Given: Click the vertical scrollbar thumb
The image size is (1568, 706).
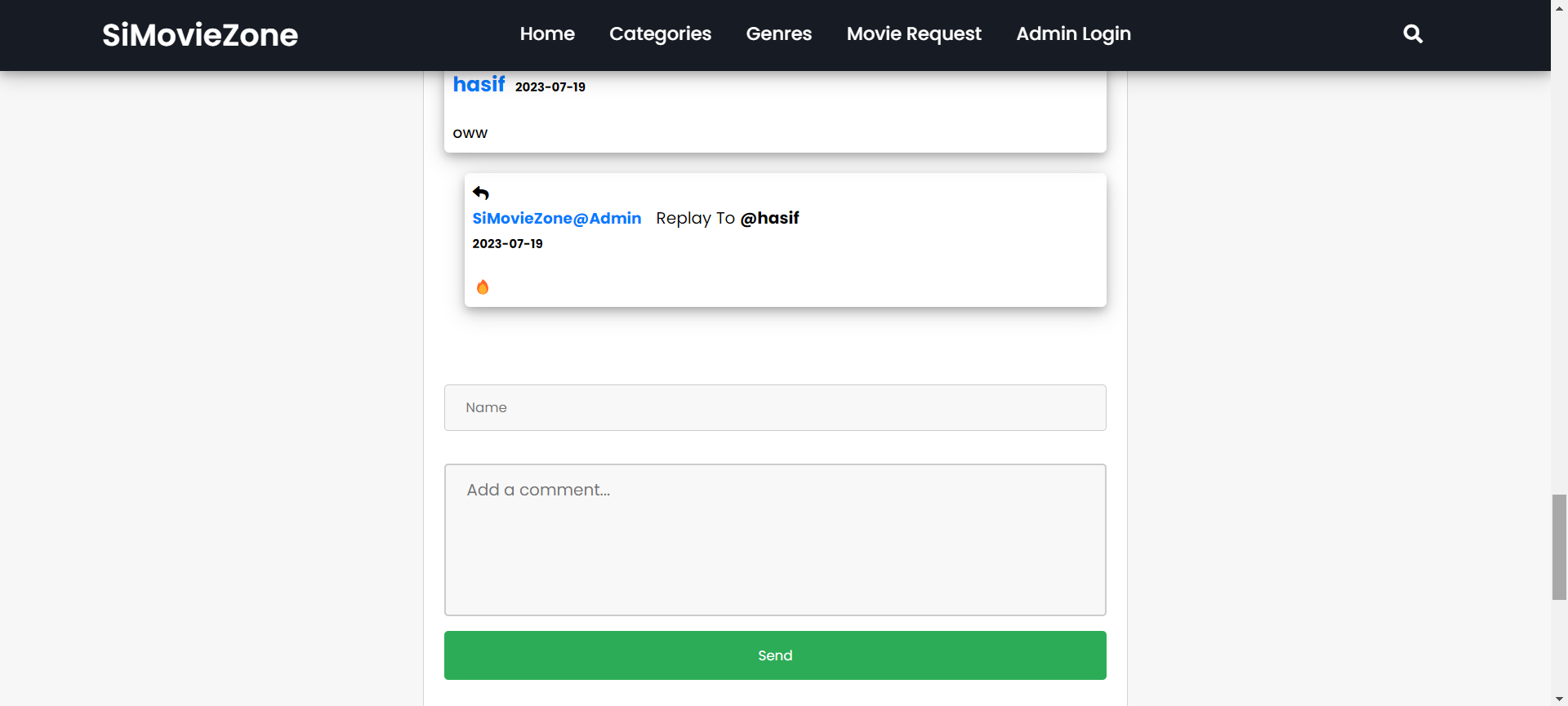Looking at the screenshot, I should point(1559,547).
